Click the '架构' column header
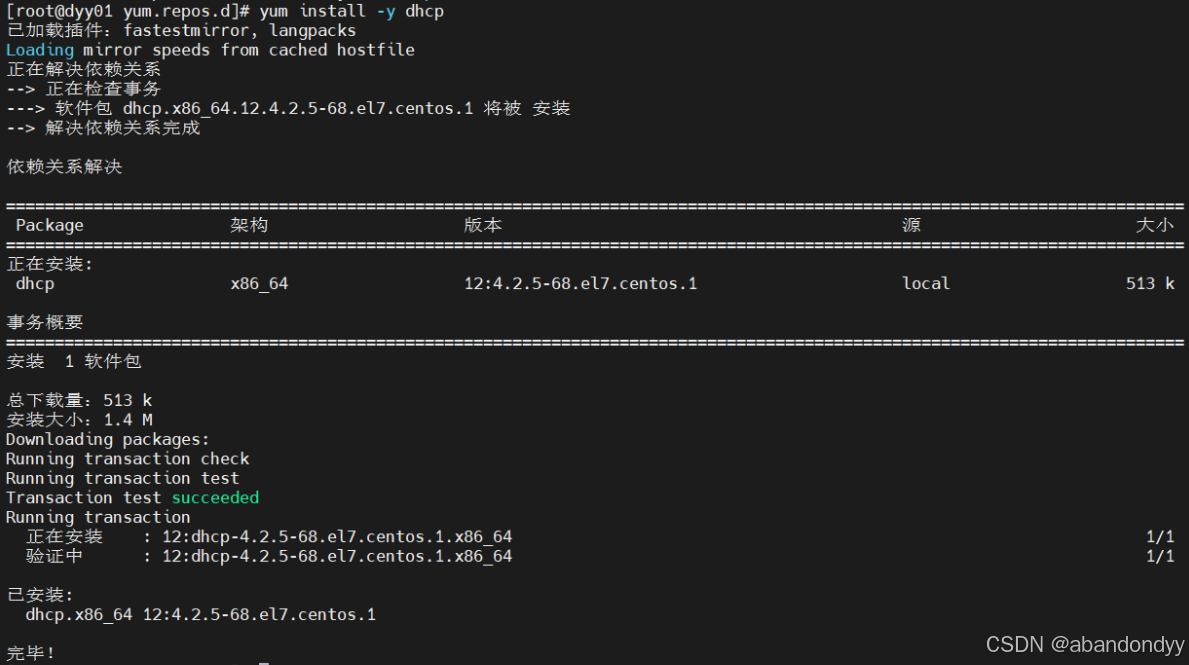 (x=249, y=225)
